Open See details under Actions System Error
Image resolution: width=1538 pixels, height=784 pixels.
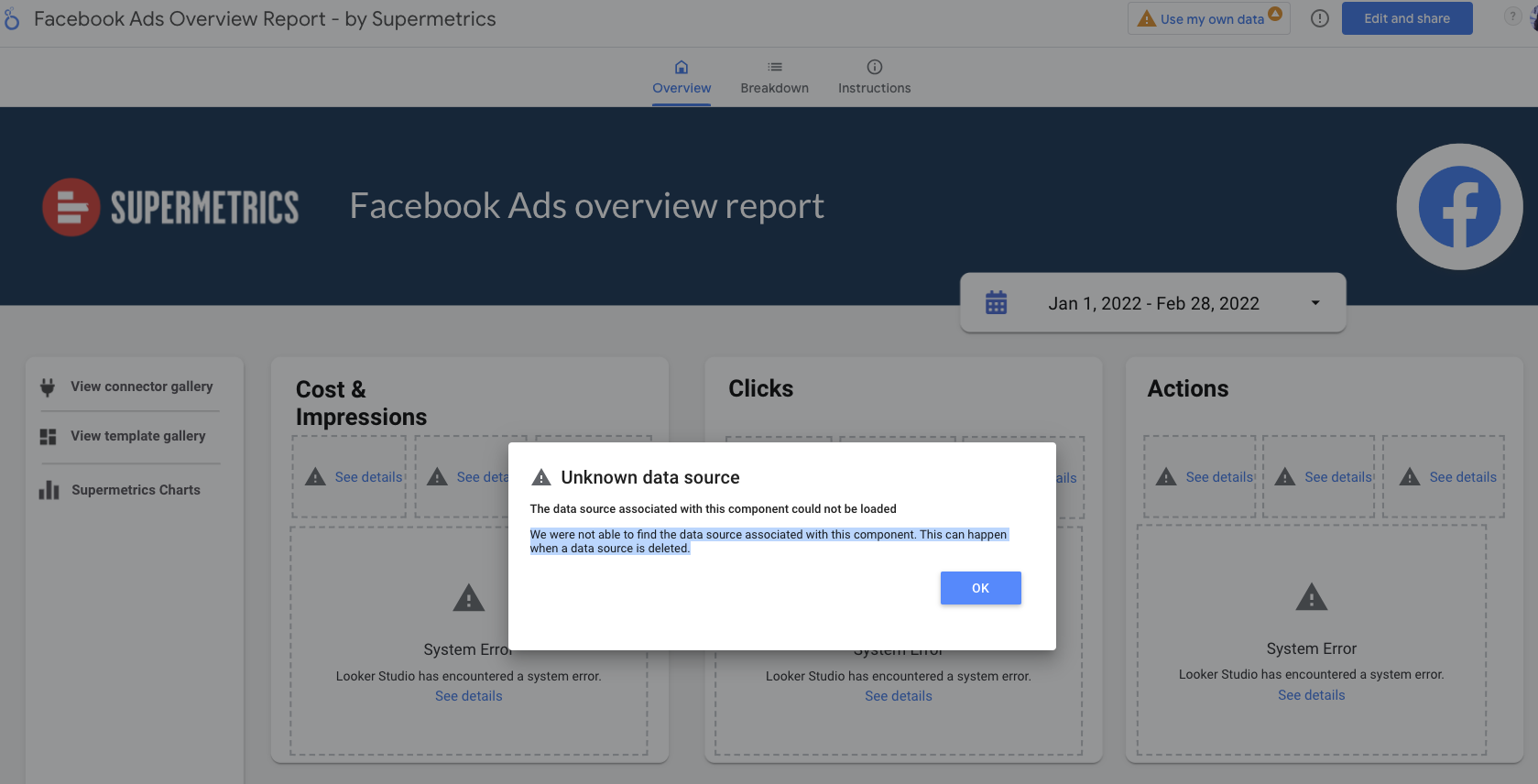tap(1311, 696)
